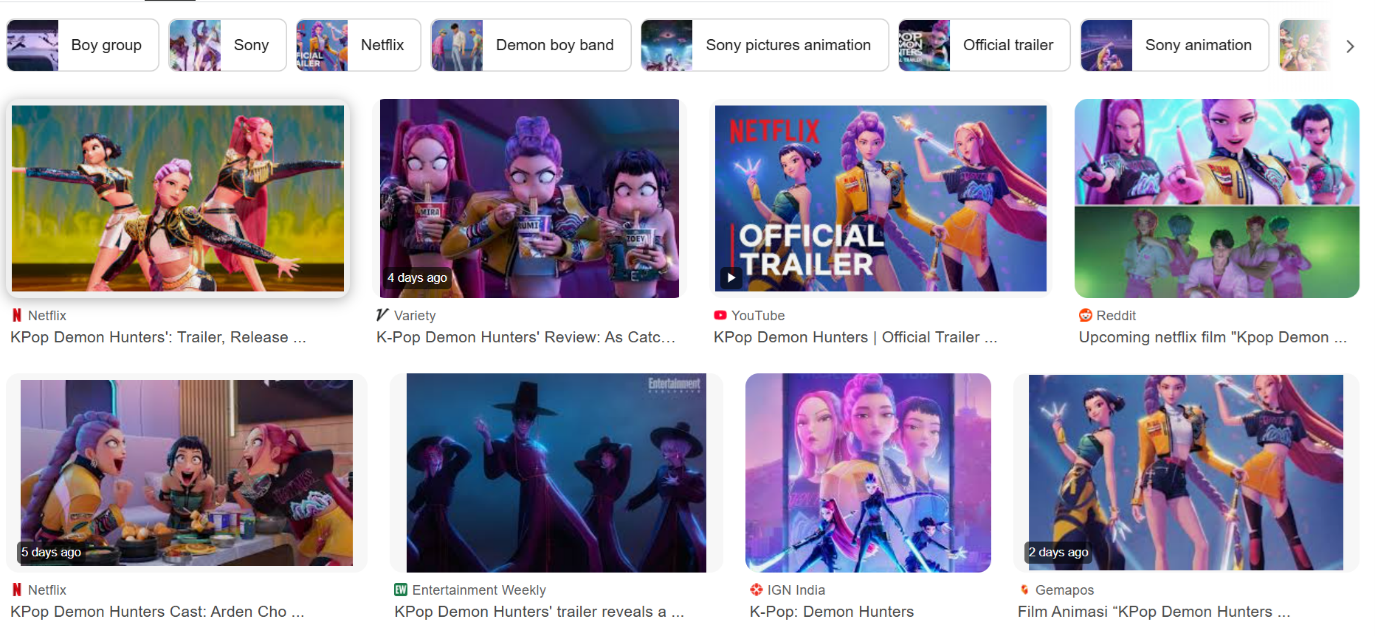1375x636 pixels.
Task: Select the 'Boy group' filter chip
Action: pos(82,45)
